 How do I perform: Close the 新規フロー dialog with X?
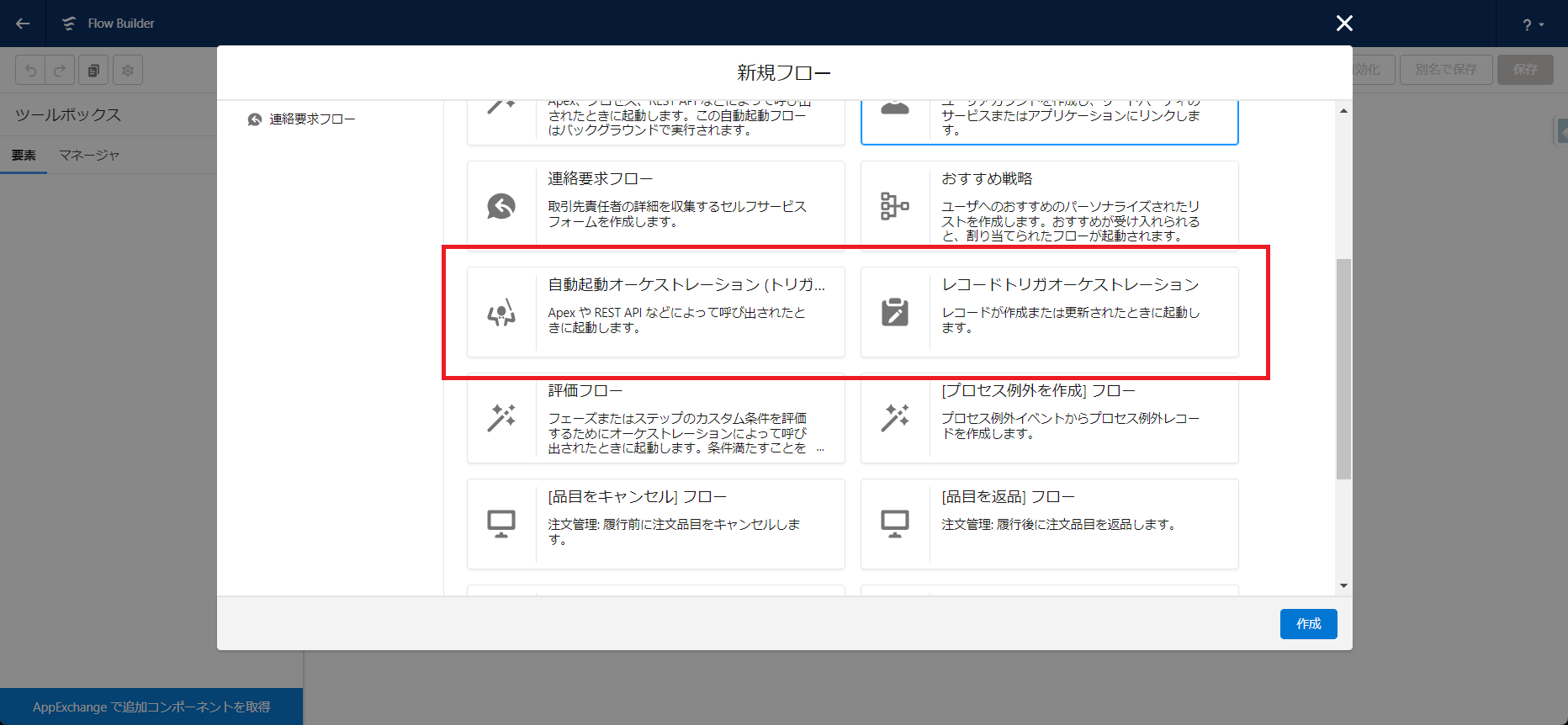coord(1344,24)
